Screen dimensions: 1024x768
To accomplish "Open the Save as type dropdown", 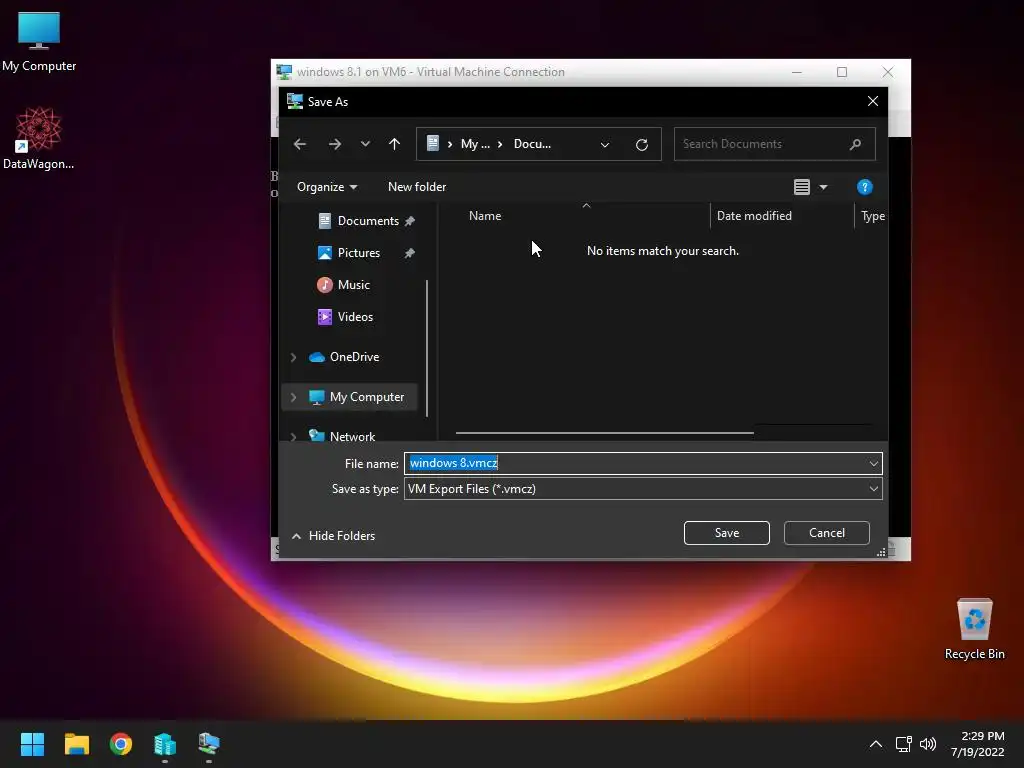I will (643, 488).
